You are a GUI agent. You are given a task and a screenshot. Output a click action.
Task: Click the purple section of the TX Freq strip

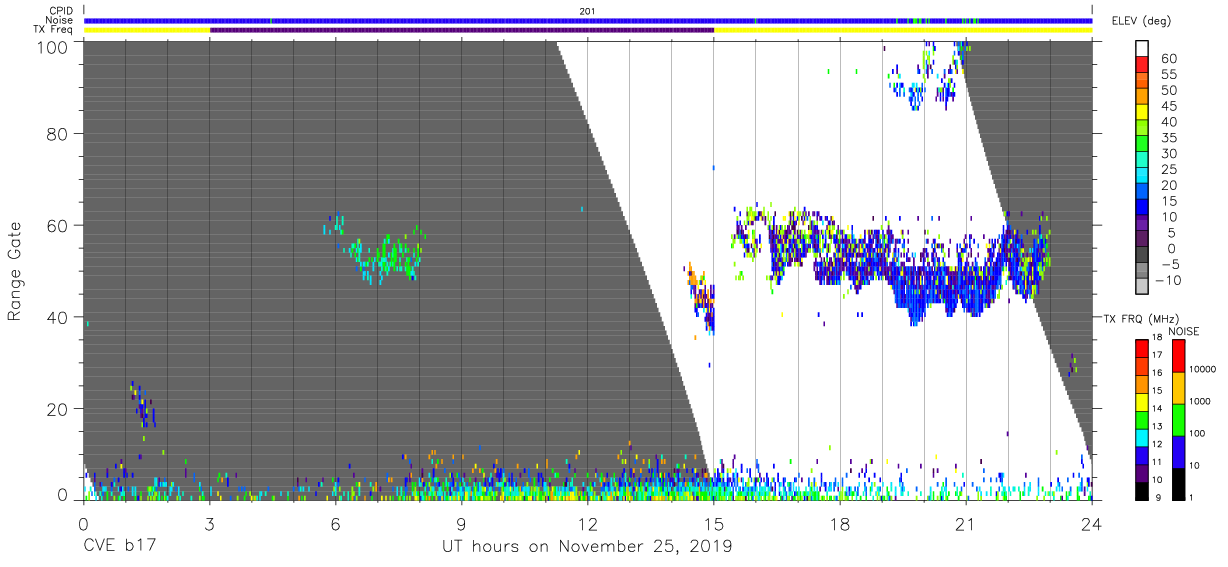pos(462,30)
